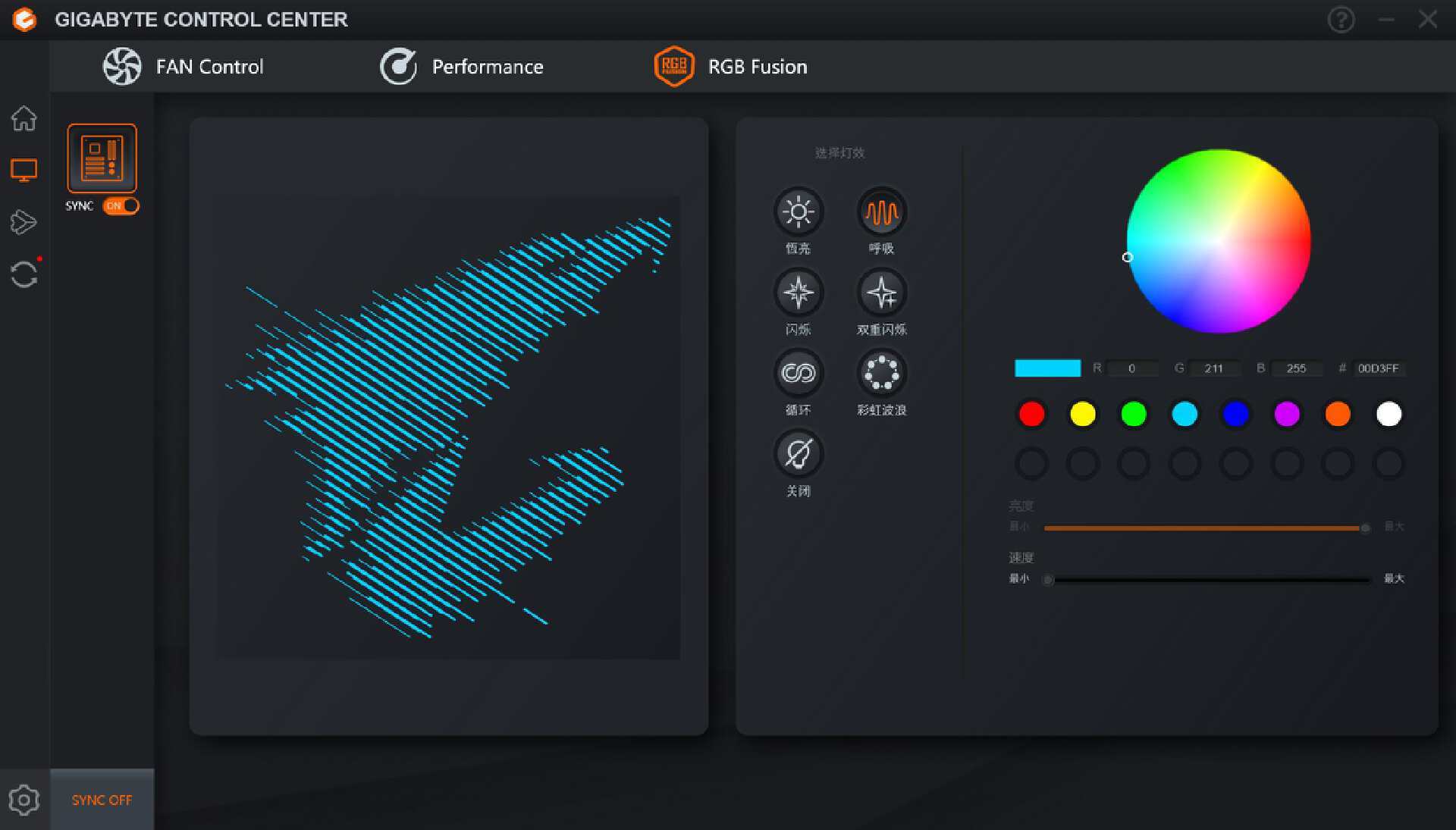
Task: Select the color cycle 循环 effect
Action: (x=798, y=373)
